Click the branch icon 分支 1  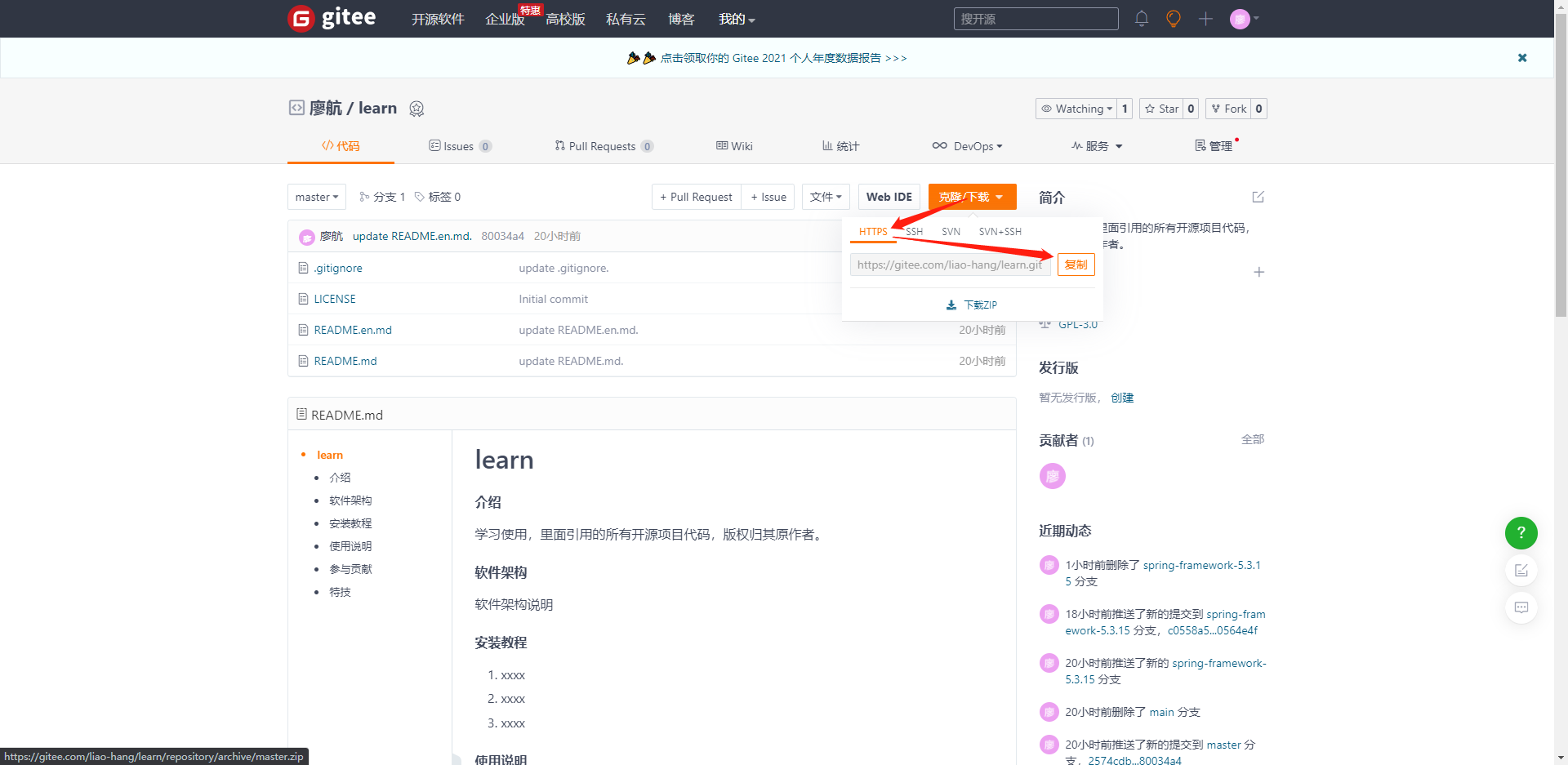(x=364, y=197)
